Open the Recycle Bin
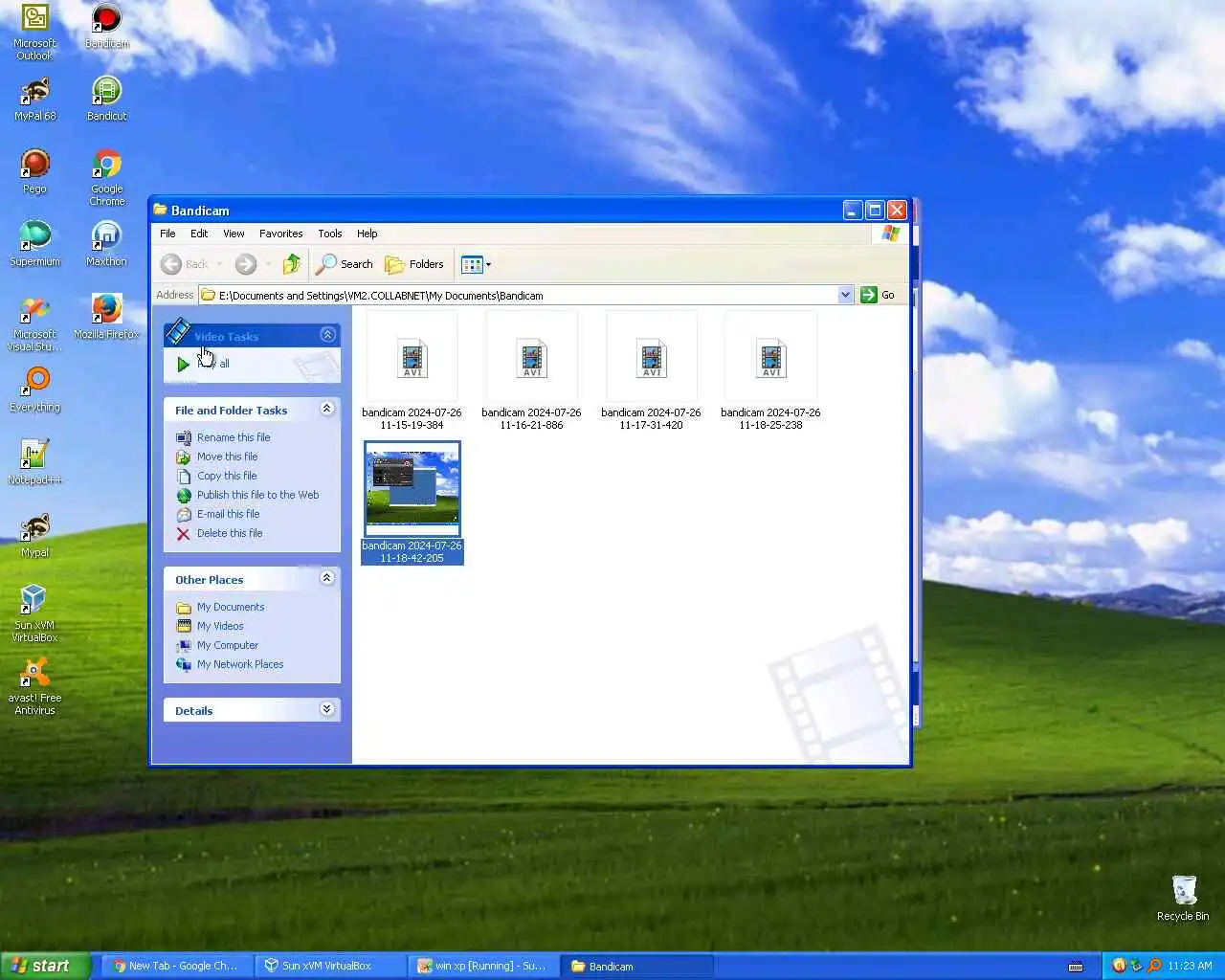 point(1183,898)
